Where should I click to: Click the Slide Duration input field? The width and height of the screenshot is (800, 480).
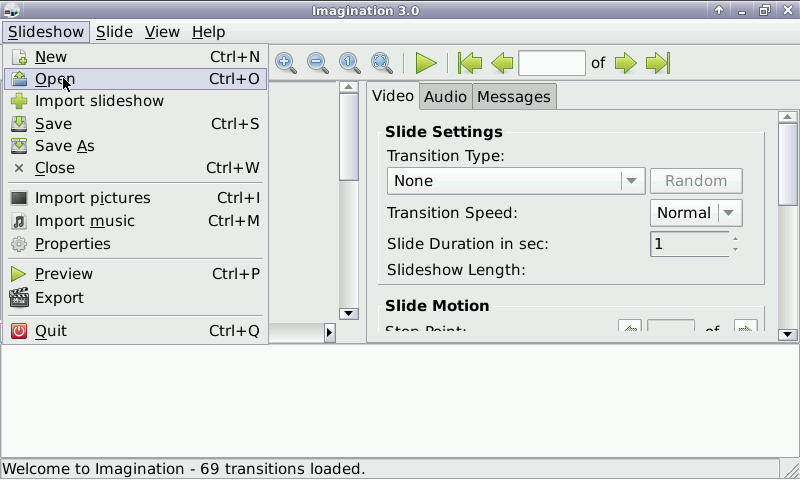coord(689,244)
